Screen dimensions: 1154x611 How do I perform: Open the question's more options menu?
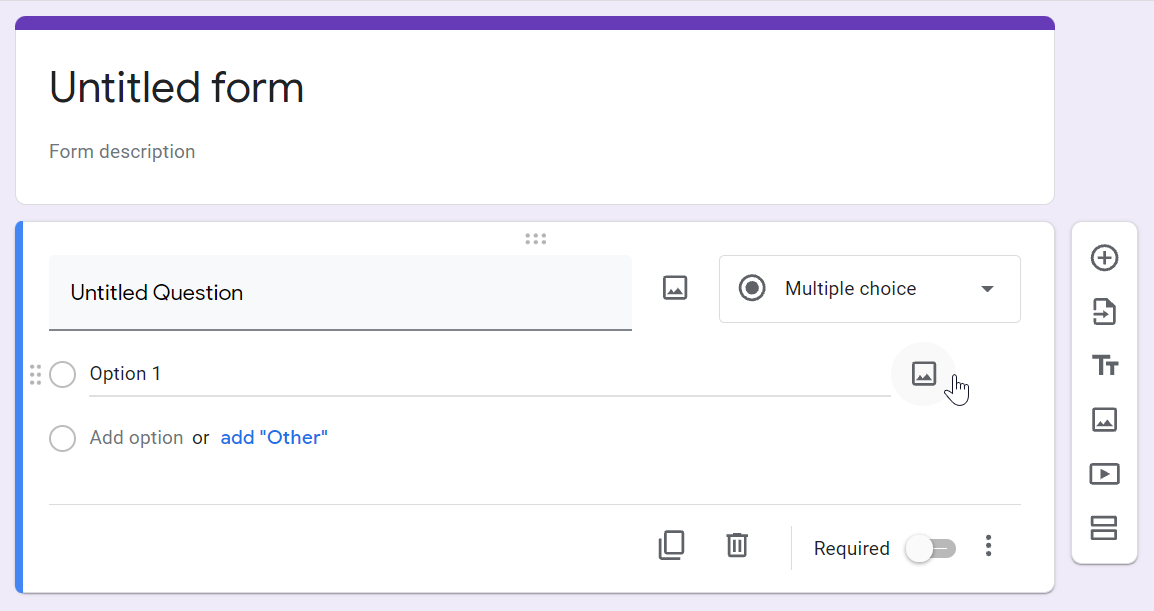point(988,546)
